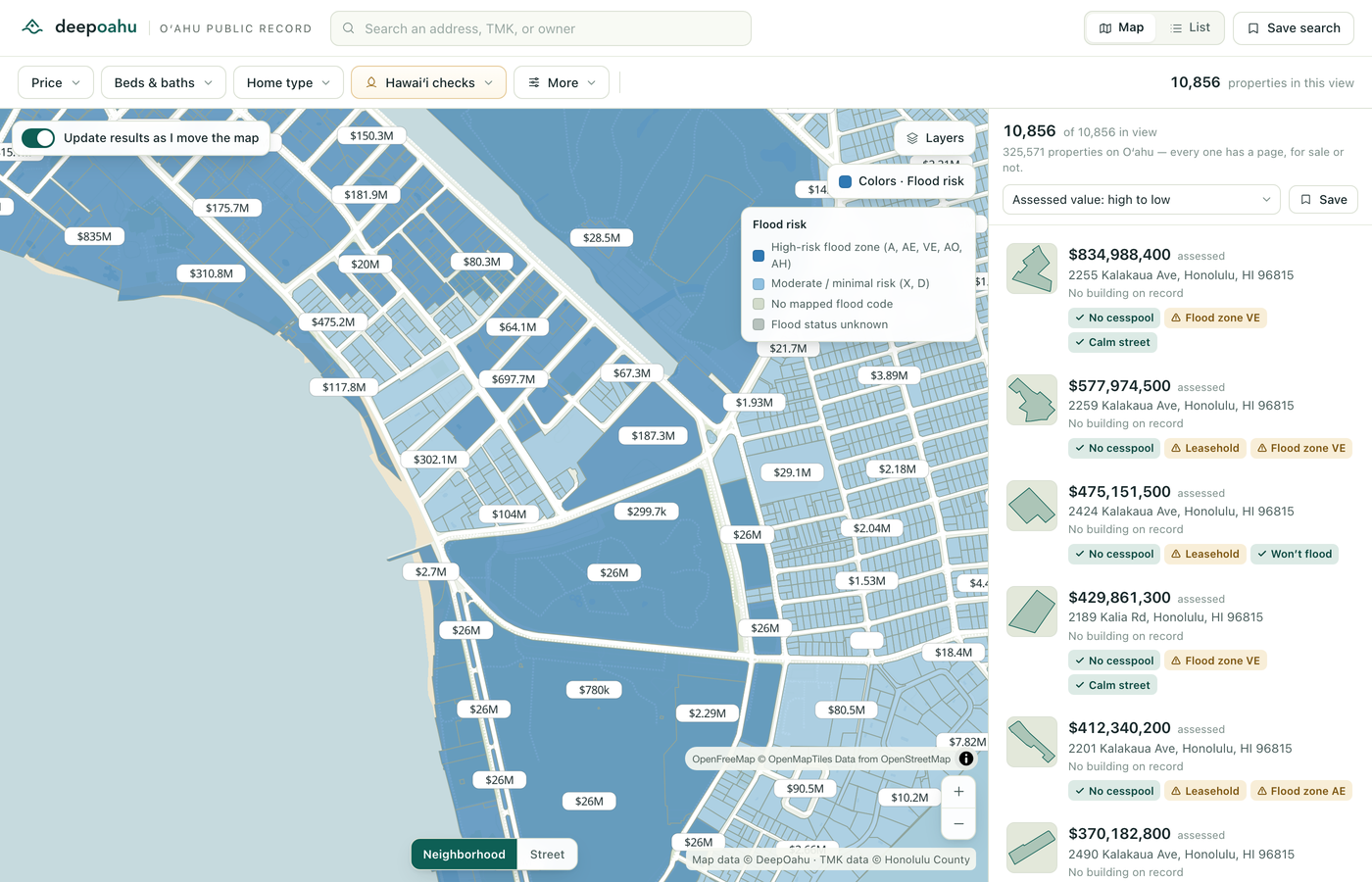Viewport: 1372px width, 882px height.
Task: Zoom out the map with minus
Action: (x=958, y=823)
